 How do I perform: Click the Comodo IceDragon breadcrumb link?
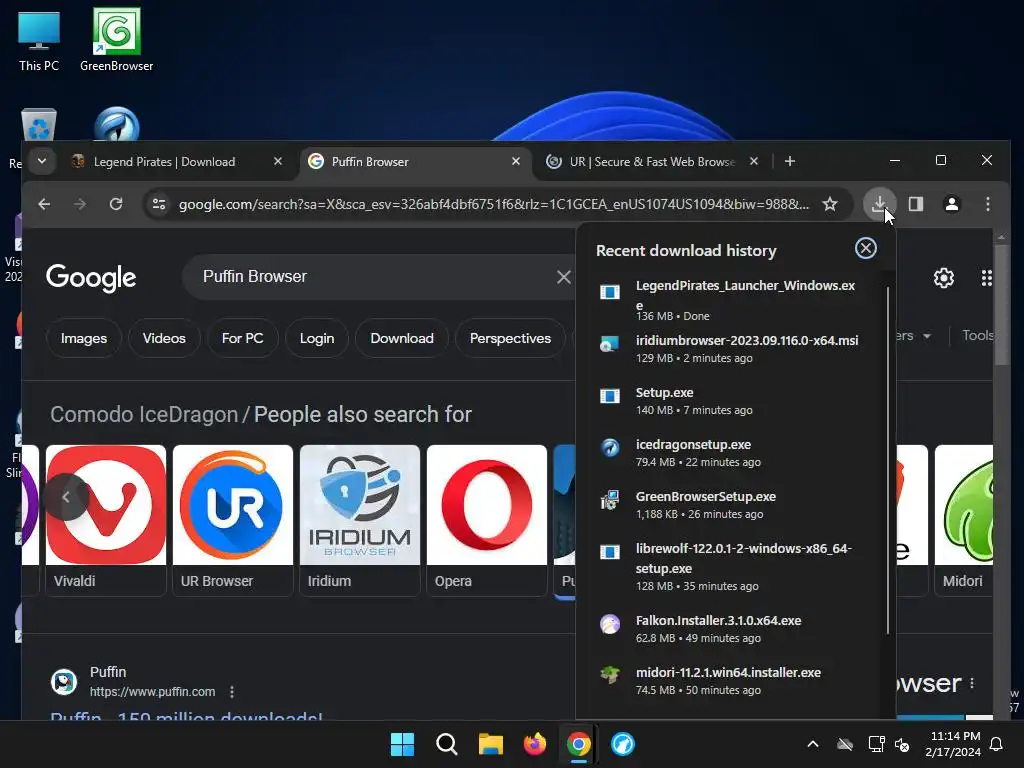[x=144, y=415]
